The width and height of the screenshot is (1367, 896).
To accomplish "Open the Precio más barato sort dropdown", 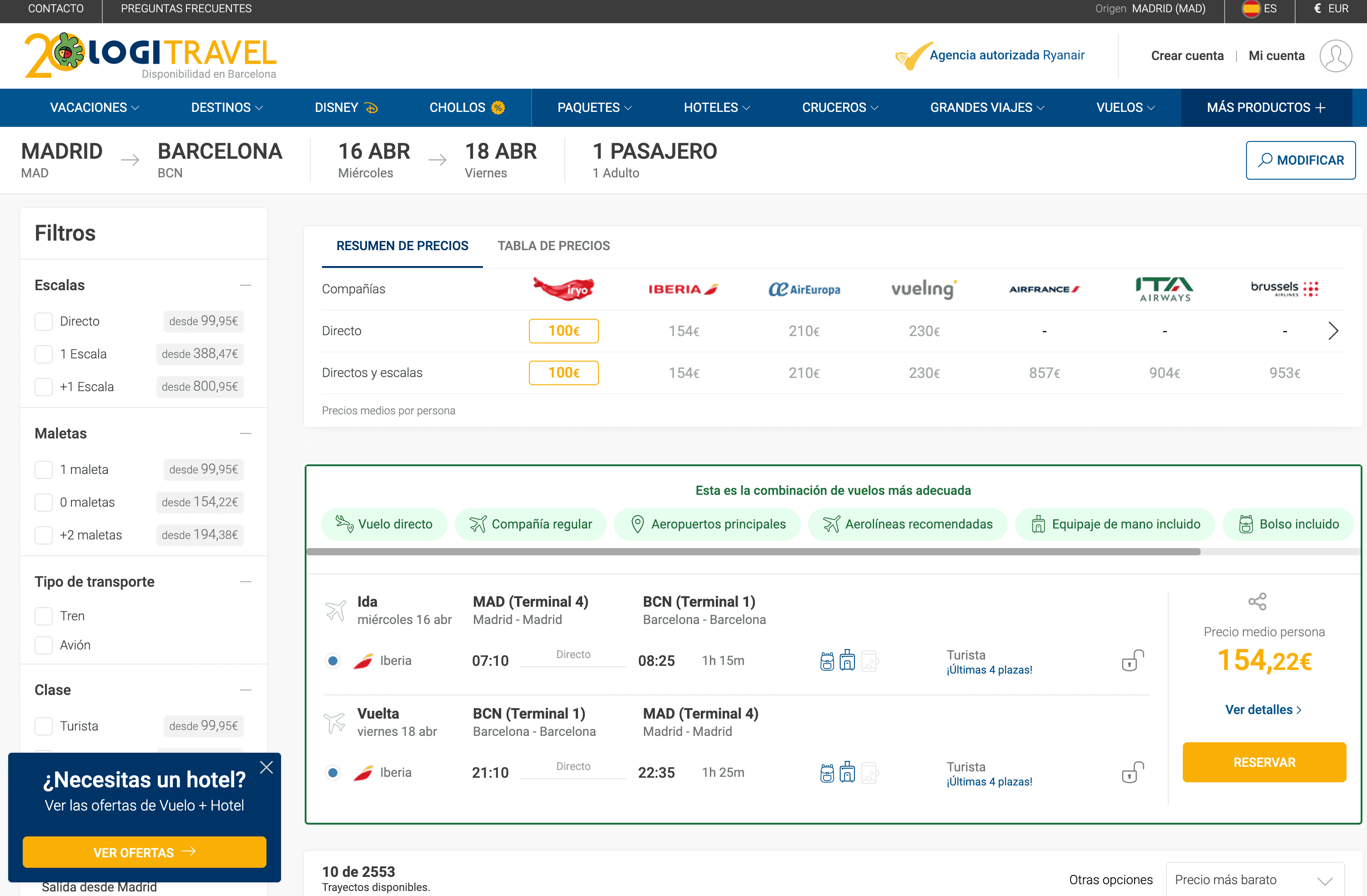I will 1254,879.
